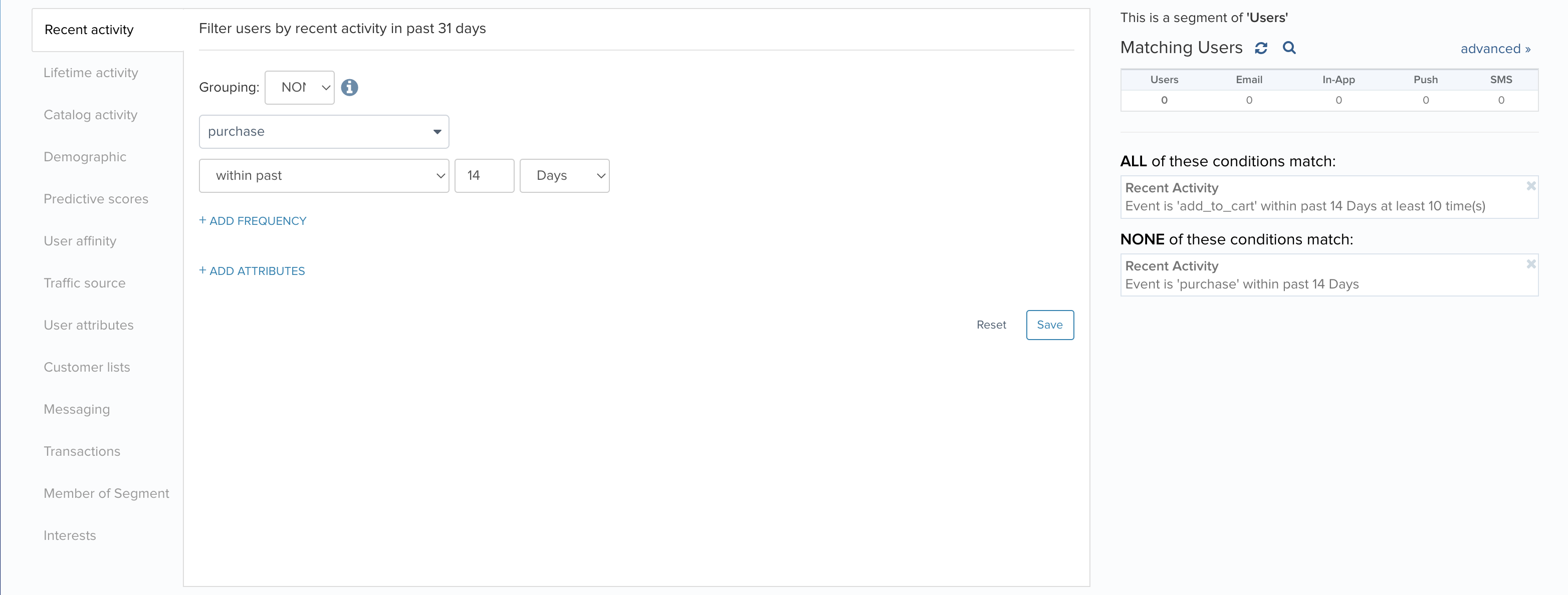Click the + ADD ATTRIBUTES link
Image resolution: width=1568 pixels, height=595 pixels.
click(252, 271)
